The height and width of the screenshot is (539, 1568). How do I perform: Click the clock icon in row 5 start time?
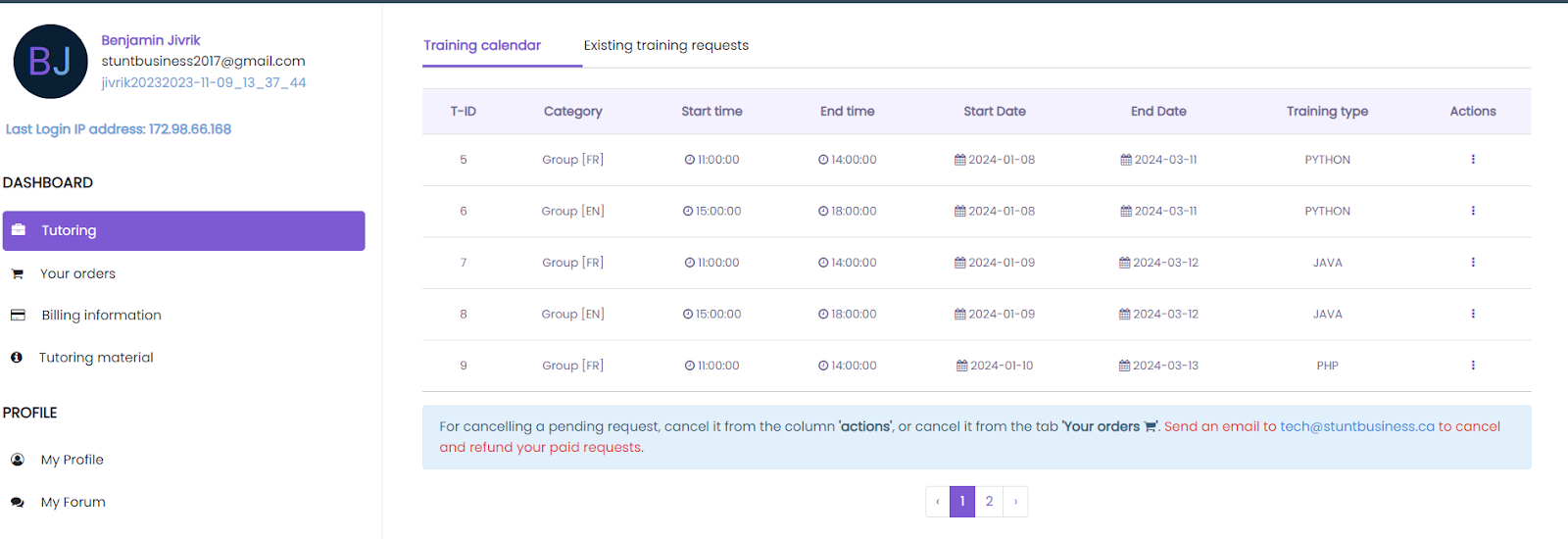click(690, 160)
